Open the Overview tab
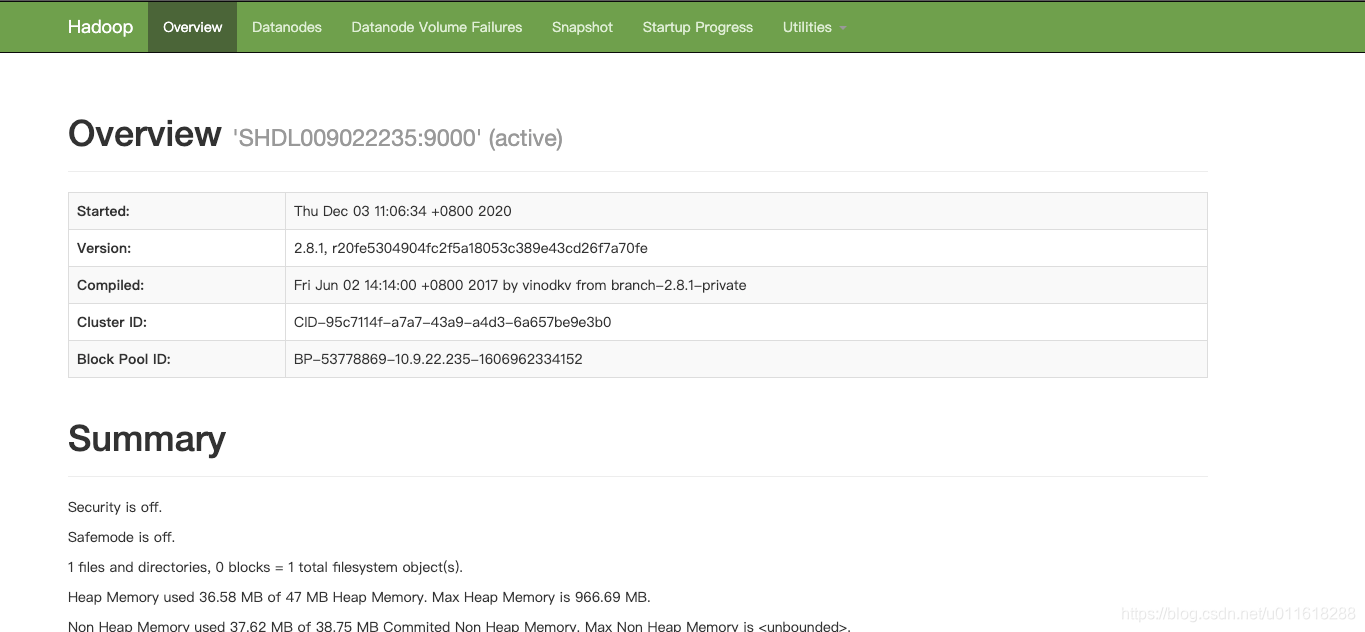The width and height of the screenshot is (1365, 632). (192, 27)
